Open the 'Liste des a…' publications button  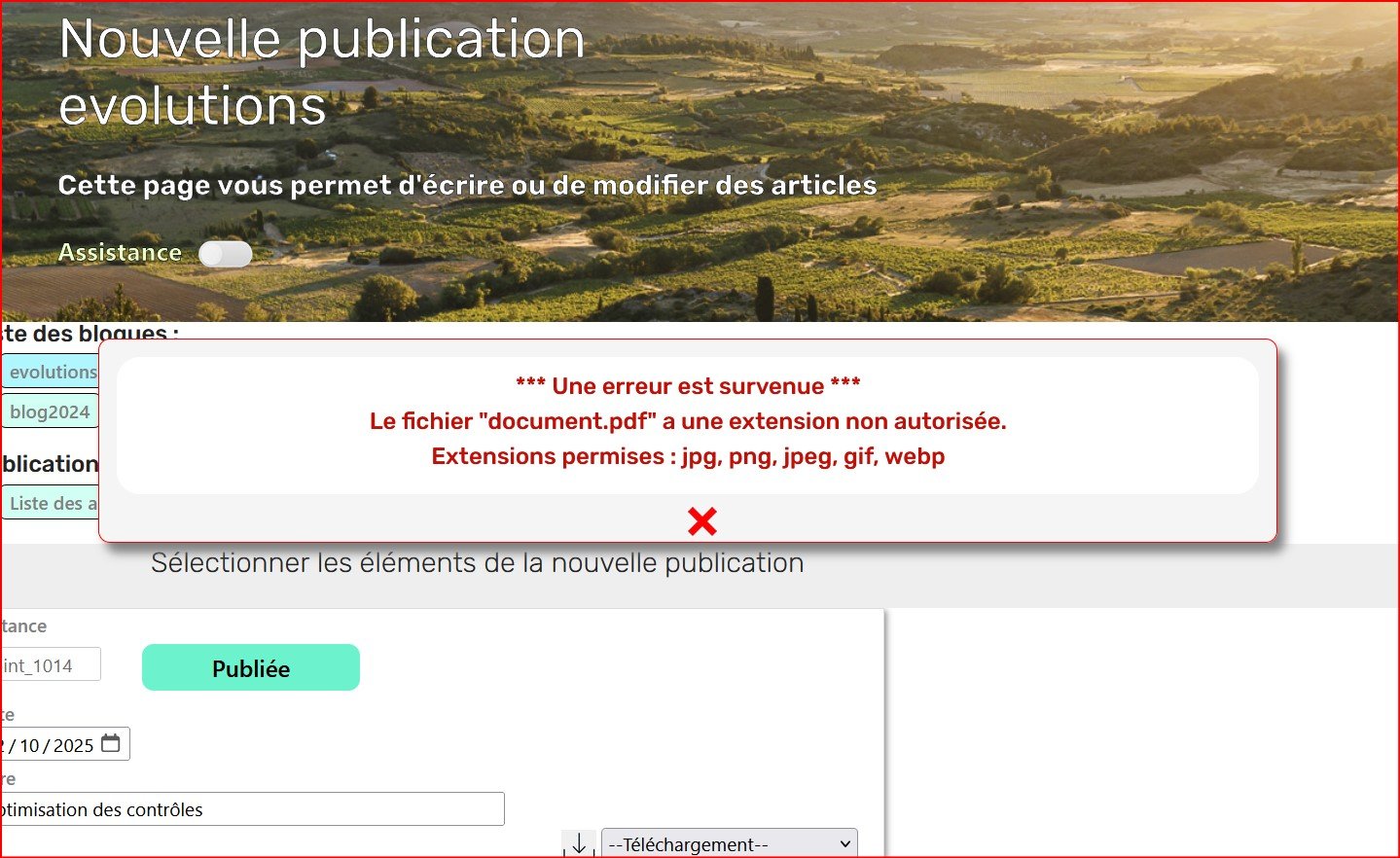(x=51, y=503)
